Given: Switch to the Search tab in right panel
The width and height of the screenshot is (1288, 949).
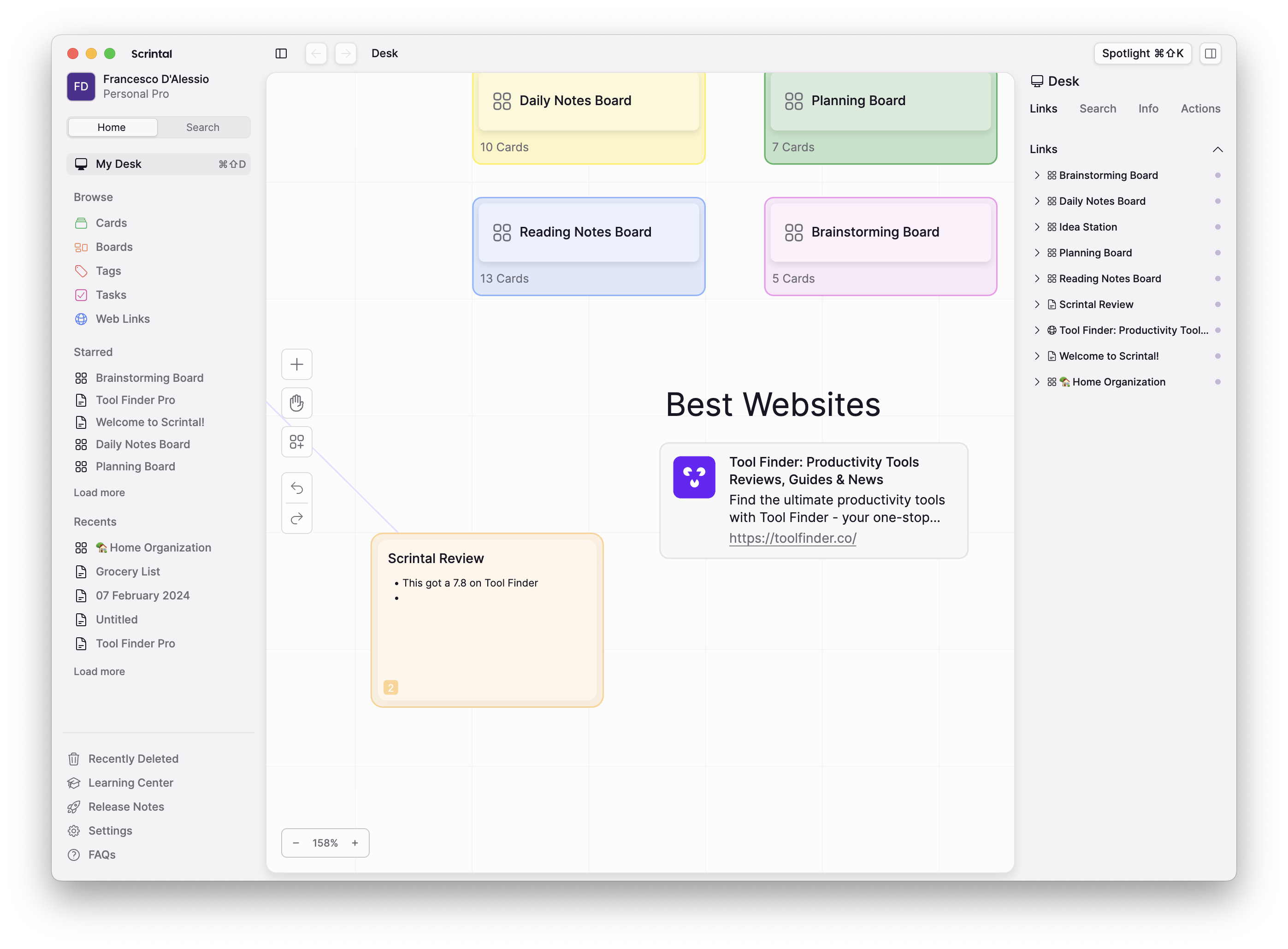Looking at the screenshot, I should tap(1098, 108).
